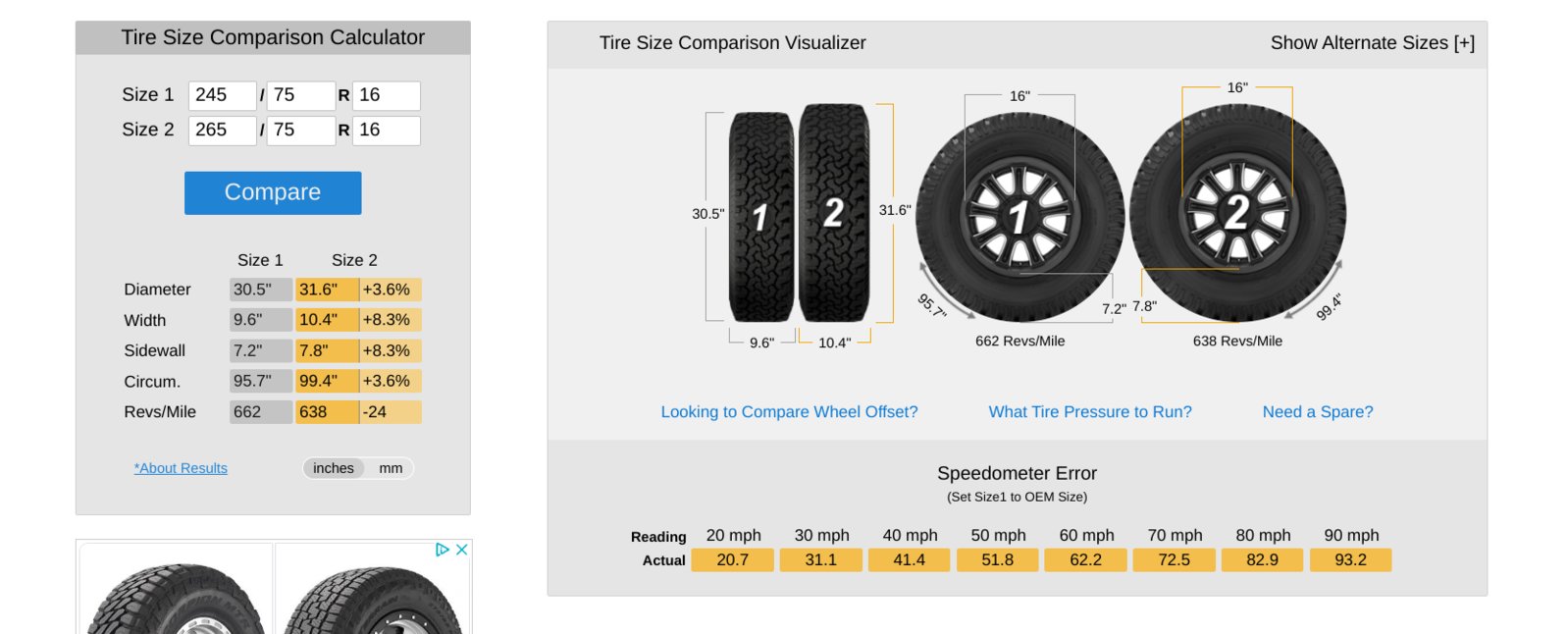
Task: Click tire 1 front tread image
Action: click(x=761, y=217)
